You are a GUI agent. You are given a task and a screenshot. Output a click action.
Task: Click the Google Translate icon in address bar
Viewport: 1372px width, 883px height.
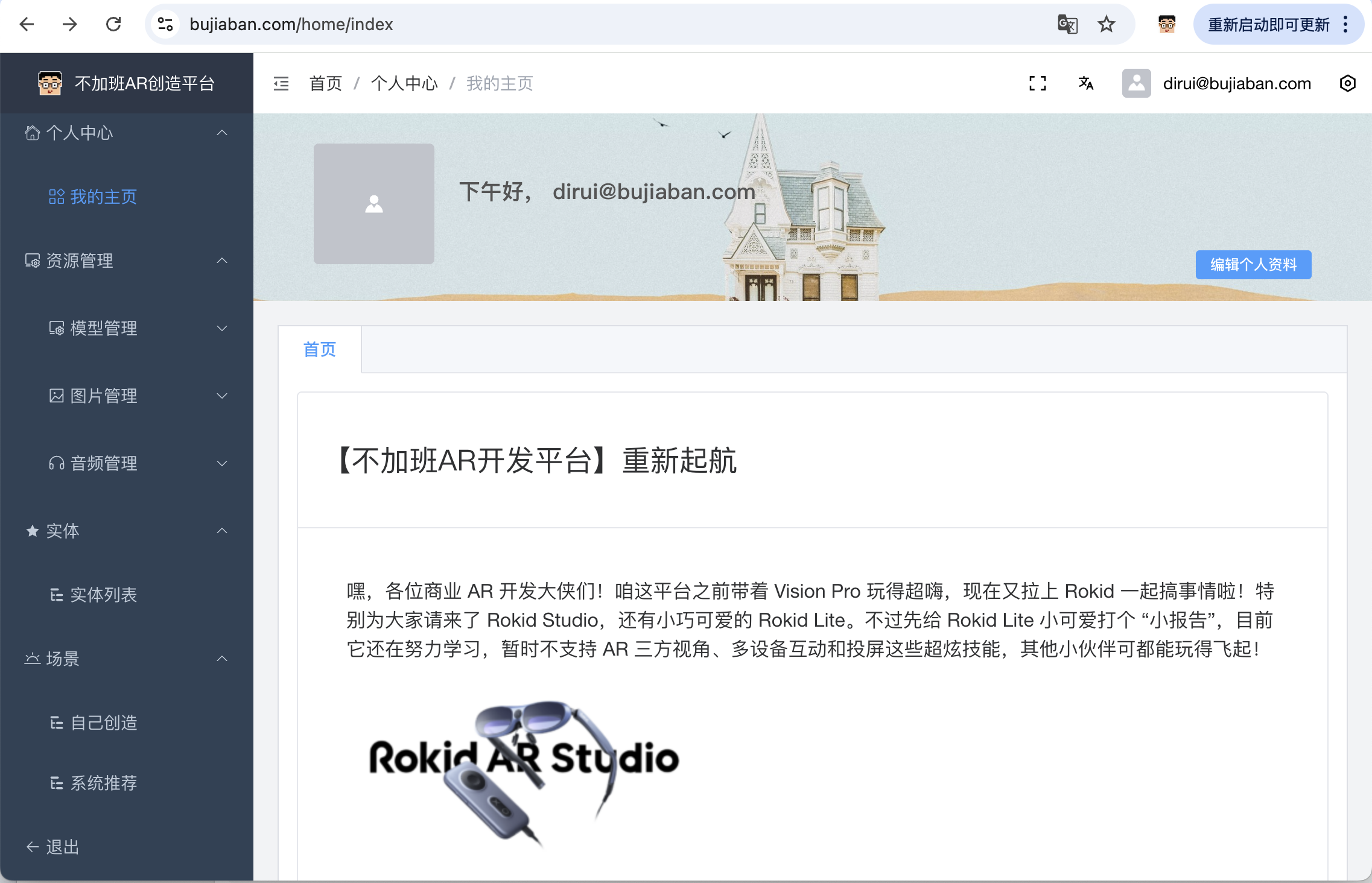coord(1067,24)
